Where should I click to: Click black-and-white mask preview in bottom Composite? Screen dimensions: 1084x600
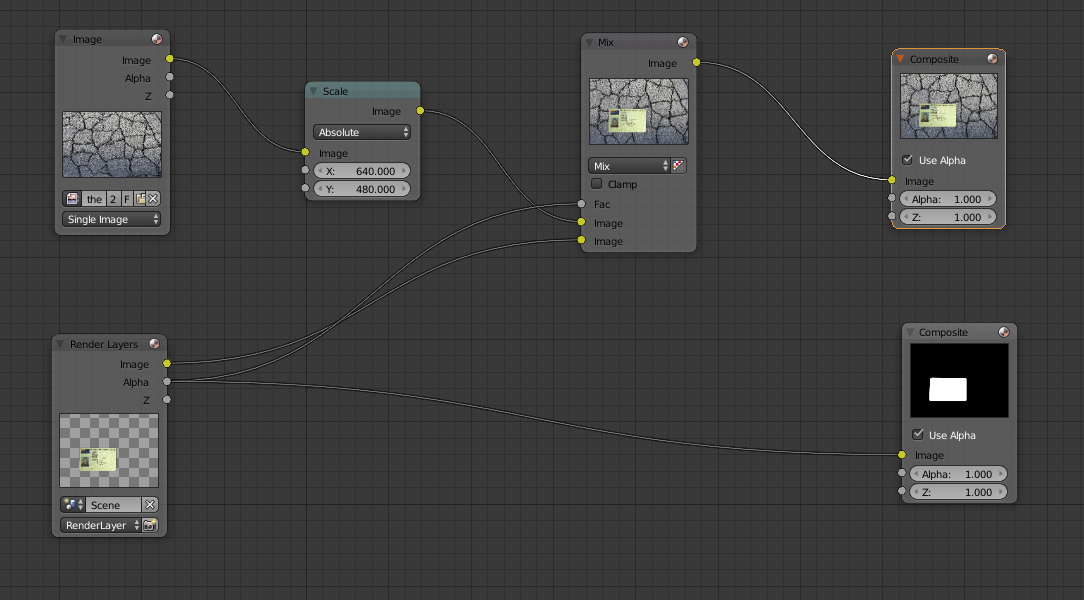959,381
